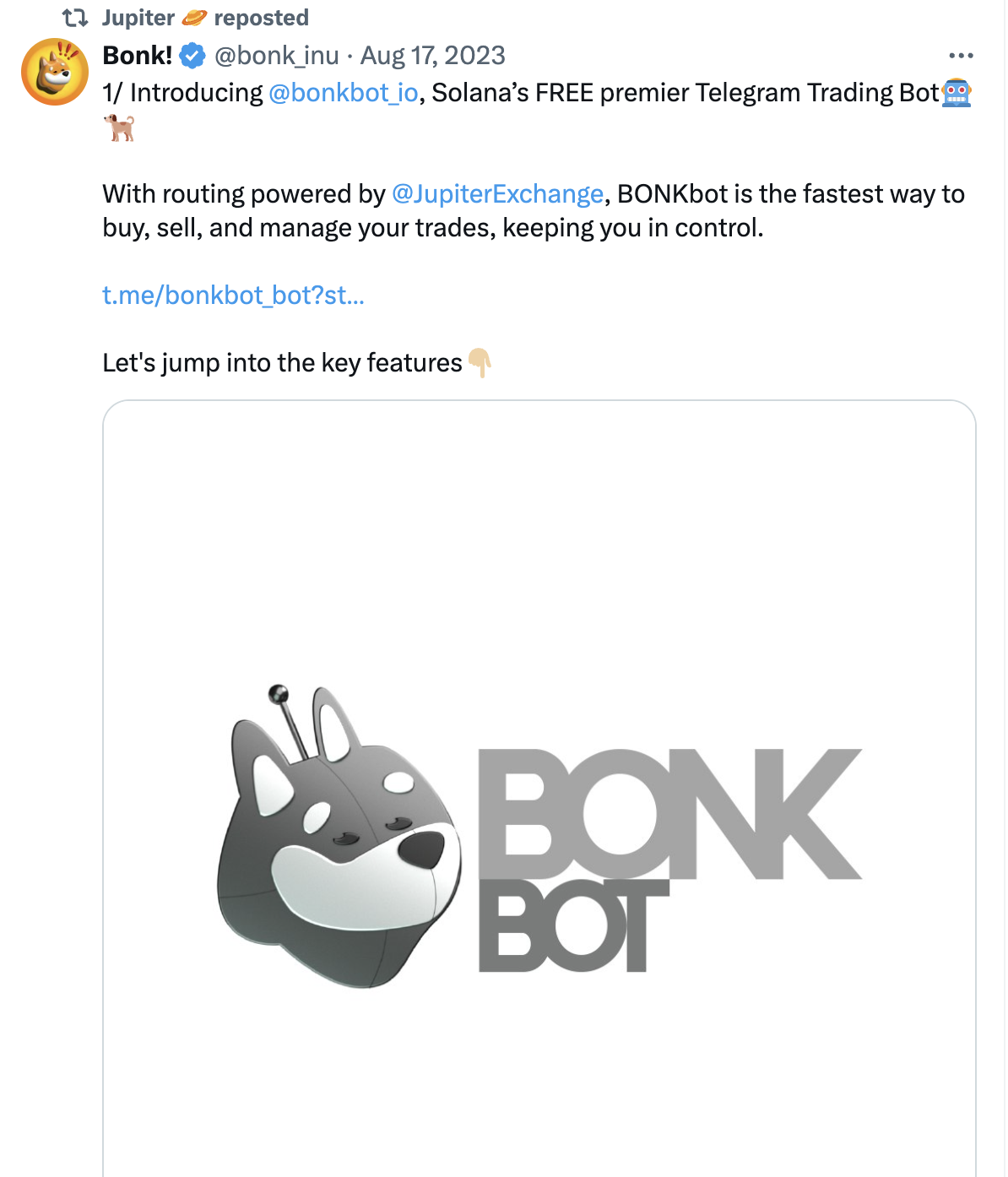Screen dimensions: 1008x1177
Task: Open the Bonk! profile avatar
Action: coord(55,72)
